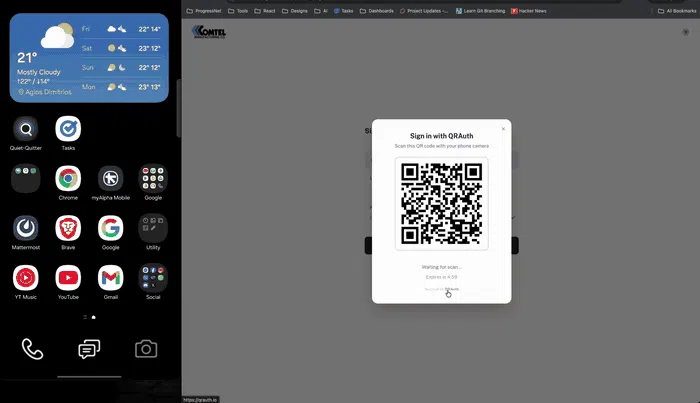Open the Project Updates bookmark
The height and width of the screenshot is (403, 700).
pos(424,11)
